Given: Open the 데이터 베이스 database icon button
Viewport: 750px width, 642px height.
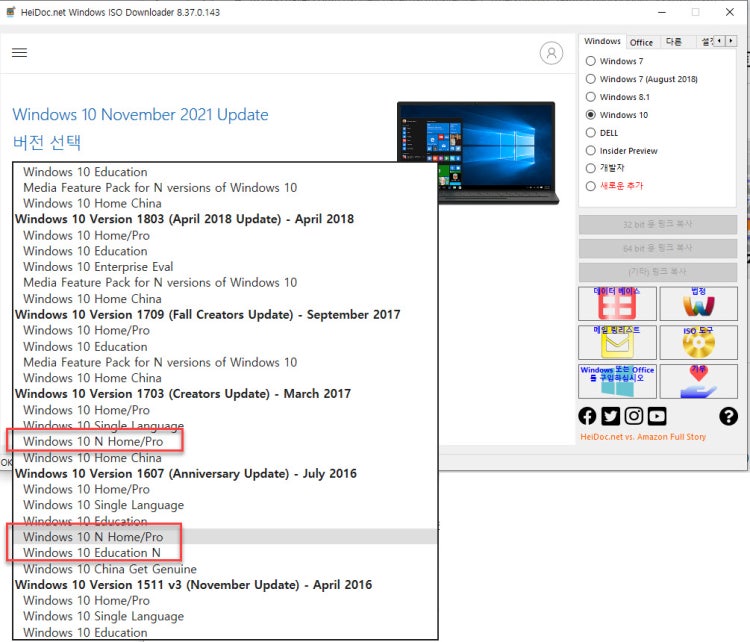Looking at the screenshot, I should click(617, 303).
